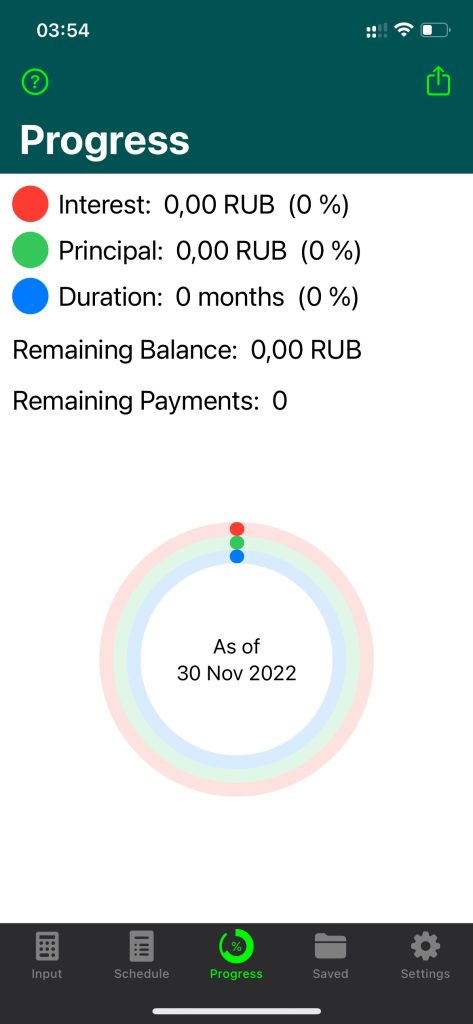Tap the Progress page title
Viewport: 473px width, 1024px height.
(105, 140)
